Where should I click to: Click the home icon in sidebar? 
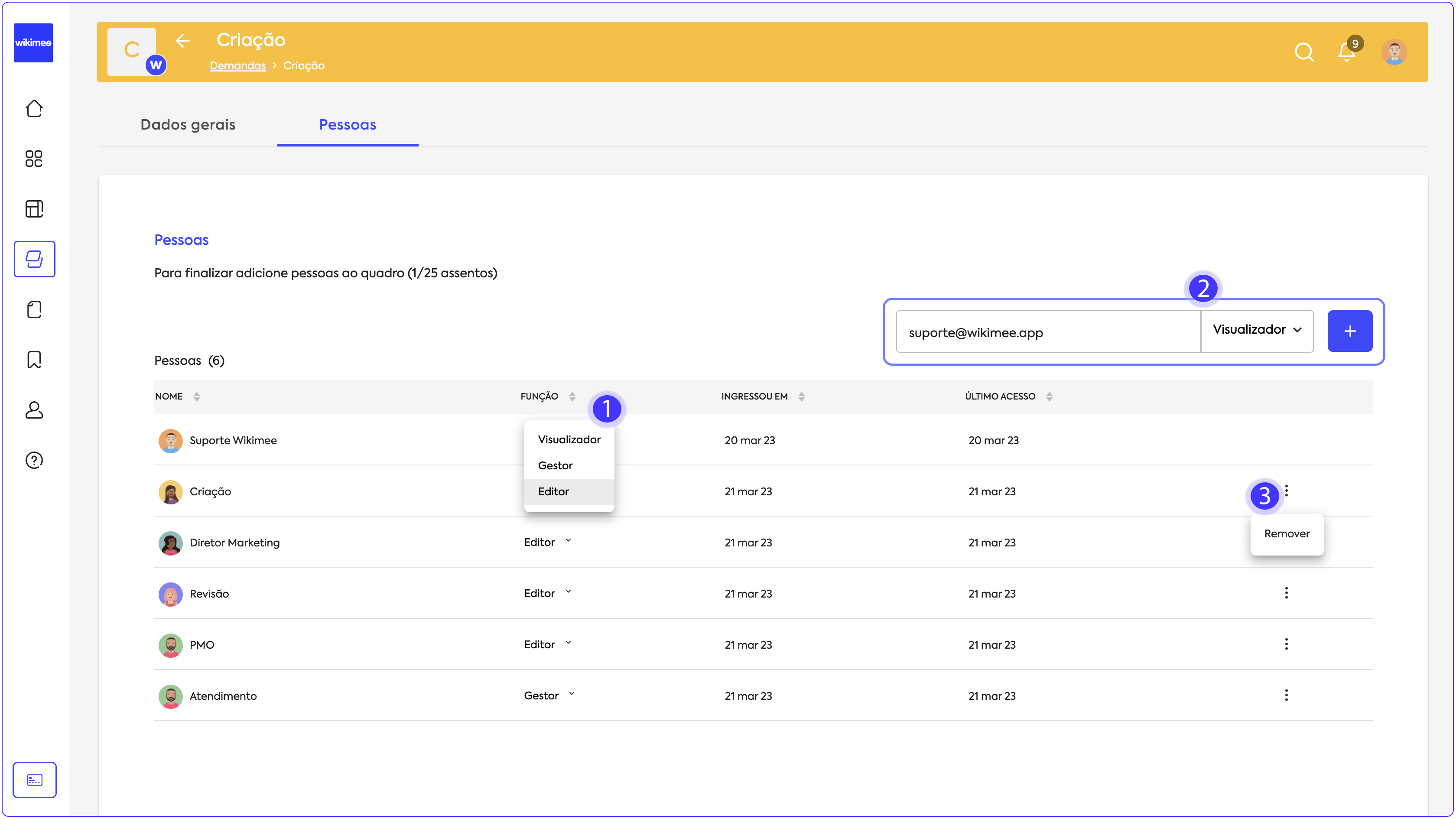(x=34, y=108)
